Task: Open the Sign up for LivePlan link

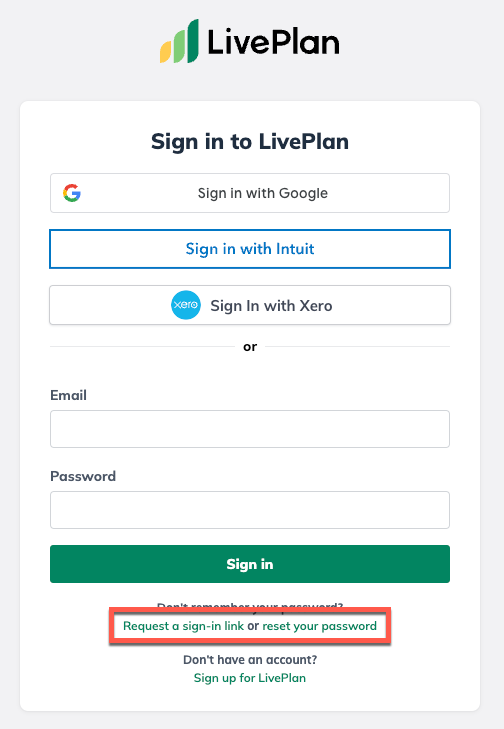Action: coord(250,678)
